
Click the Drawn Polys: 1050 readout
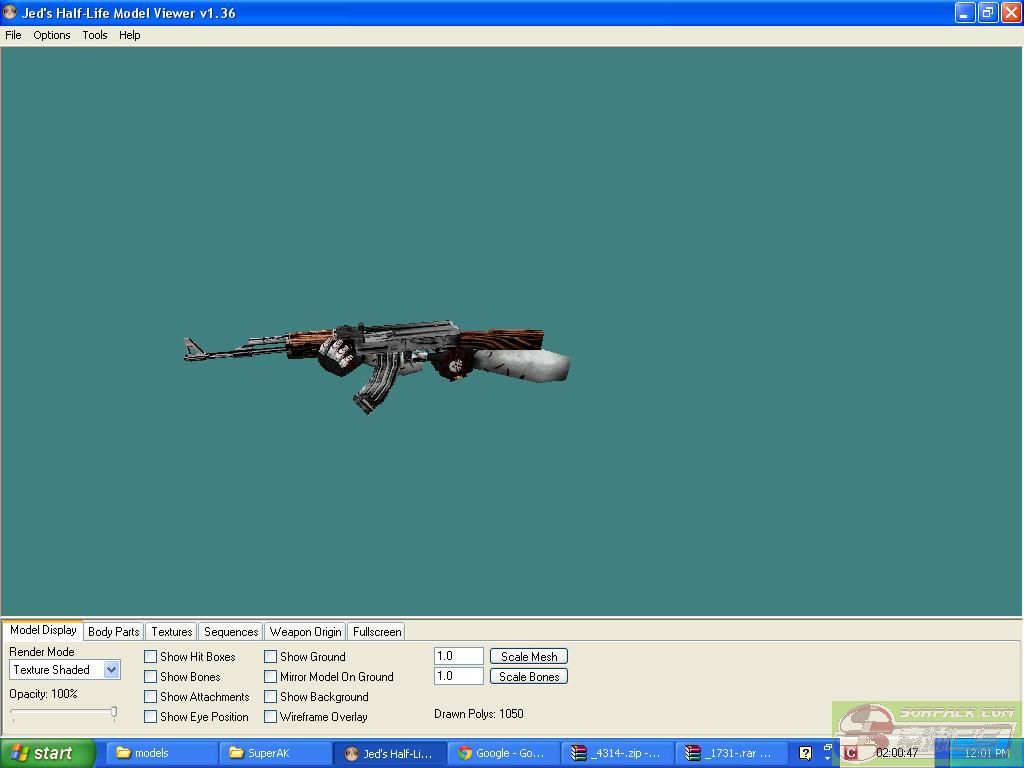479,714
